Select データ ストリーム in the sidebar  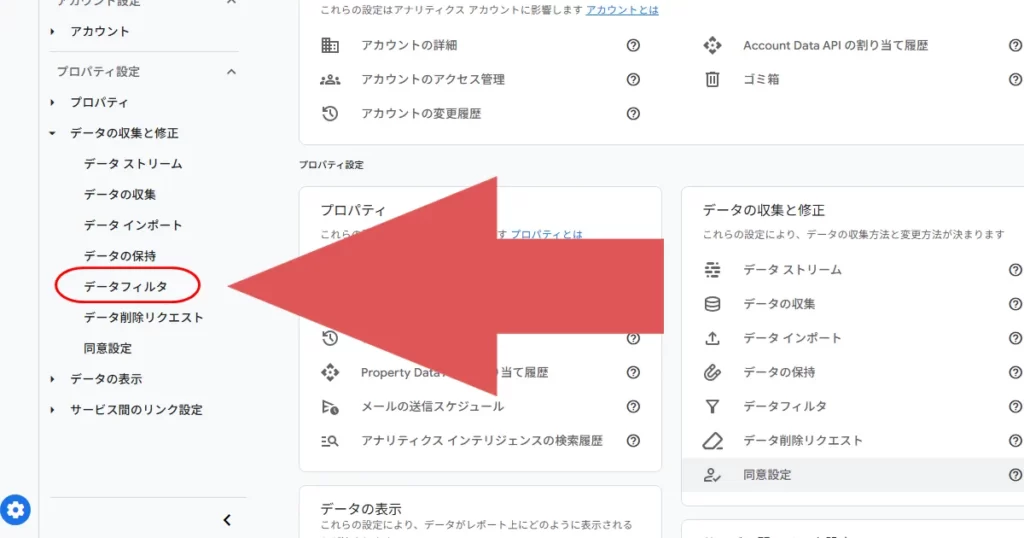click(133, 163)
